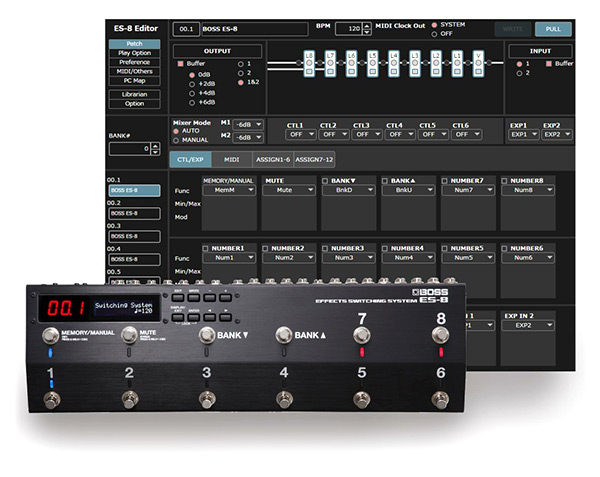Click the BPM input field showing 120
Viewport: 600px width, 477px height.
coord(349,29)
